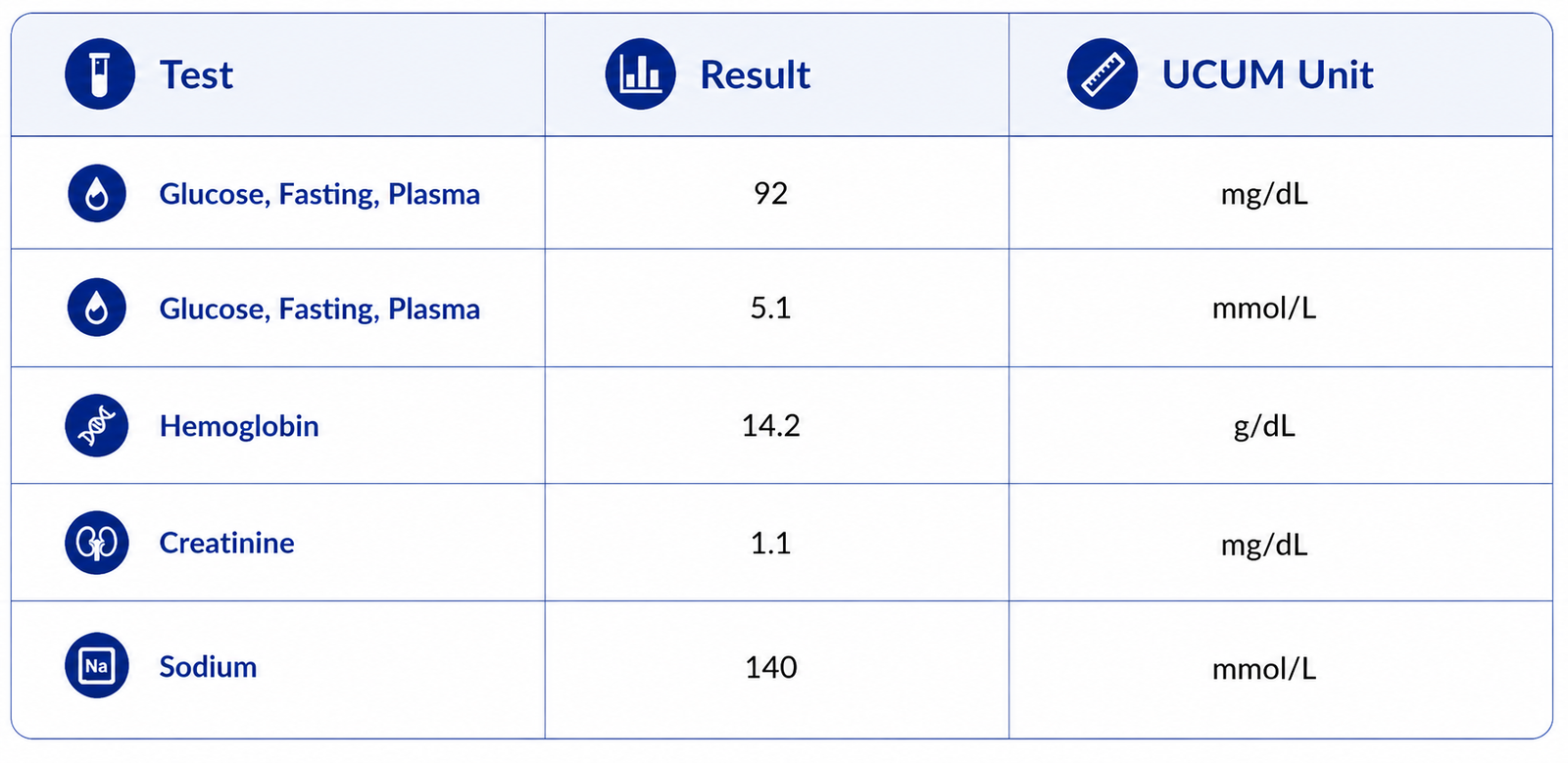
Task: Open the Hemoglobin test name
Action: pos(239,426)
